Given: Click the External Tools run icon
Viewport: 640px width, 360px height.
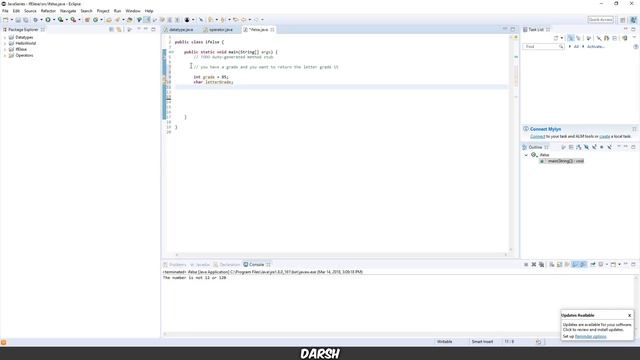Looking at the screenshot, I should pos(73,20).
